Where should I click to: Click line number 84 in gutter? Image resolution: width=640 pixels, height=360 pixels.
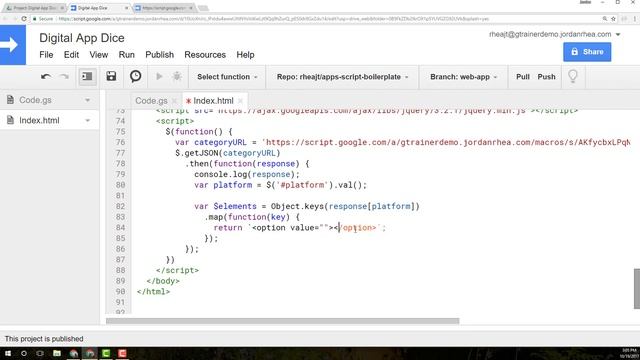click(120, 228)
